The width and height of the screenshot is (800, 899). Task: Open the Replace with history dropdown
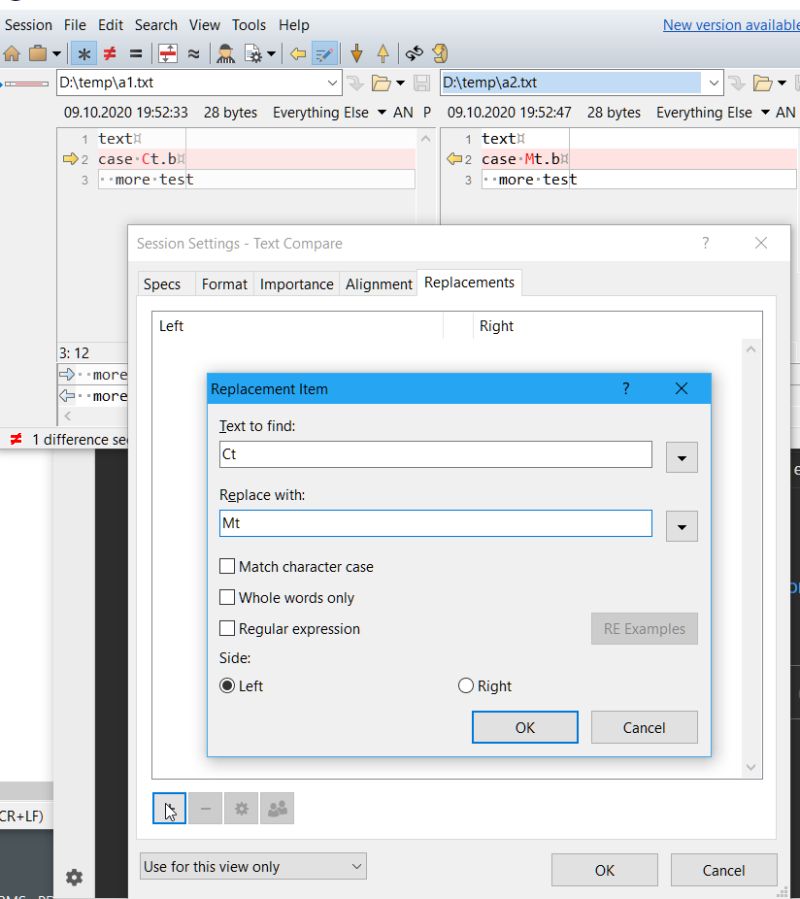point(681,525)
